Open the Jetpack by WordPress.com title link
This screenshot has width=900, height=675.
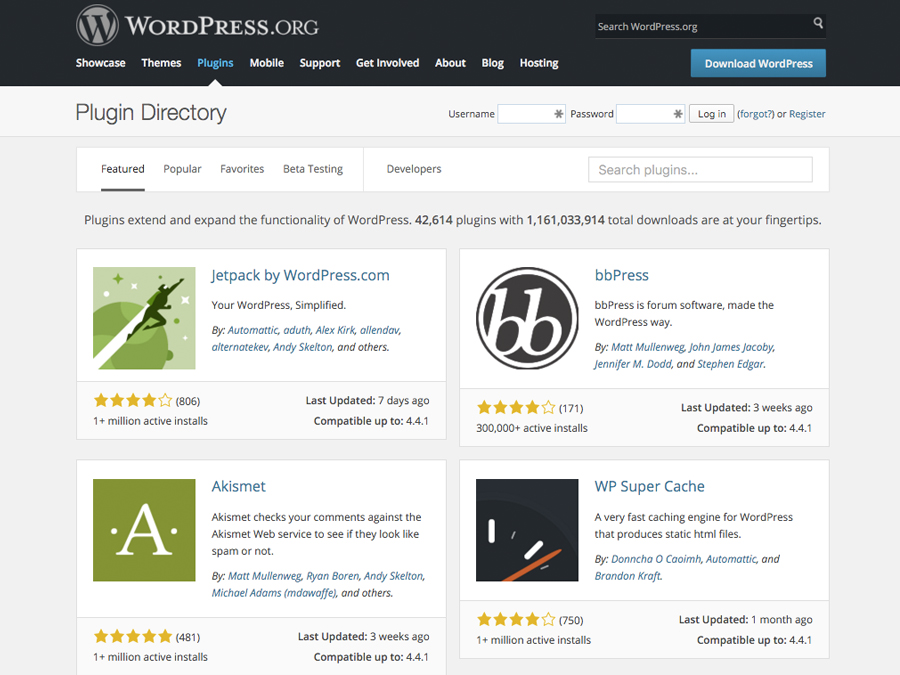click(300, 275)
